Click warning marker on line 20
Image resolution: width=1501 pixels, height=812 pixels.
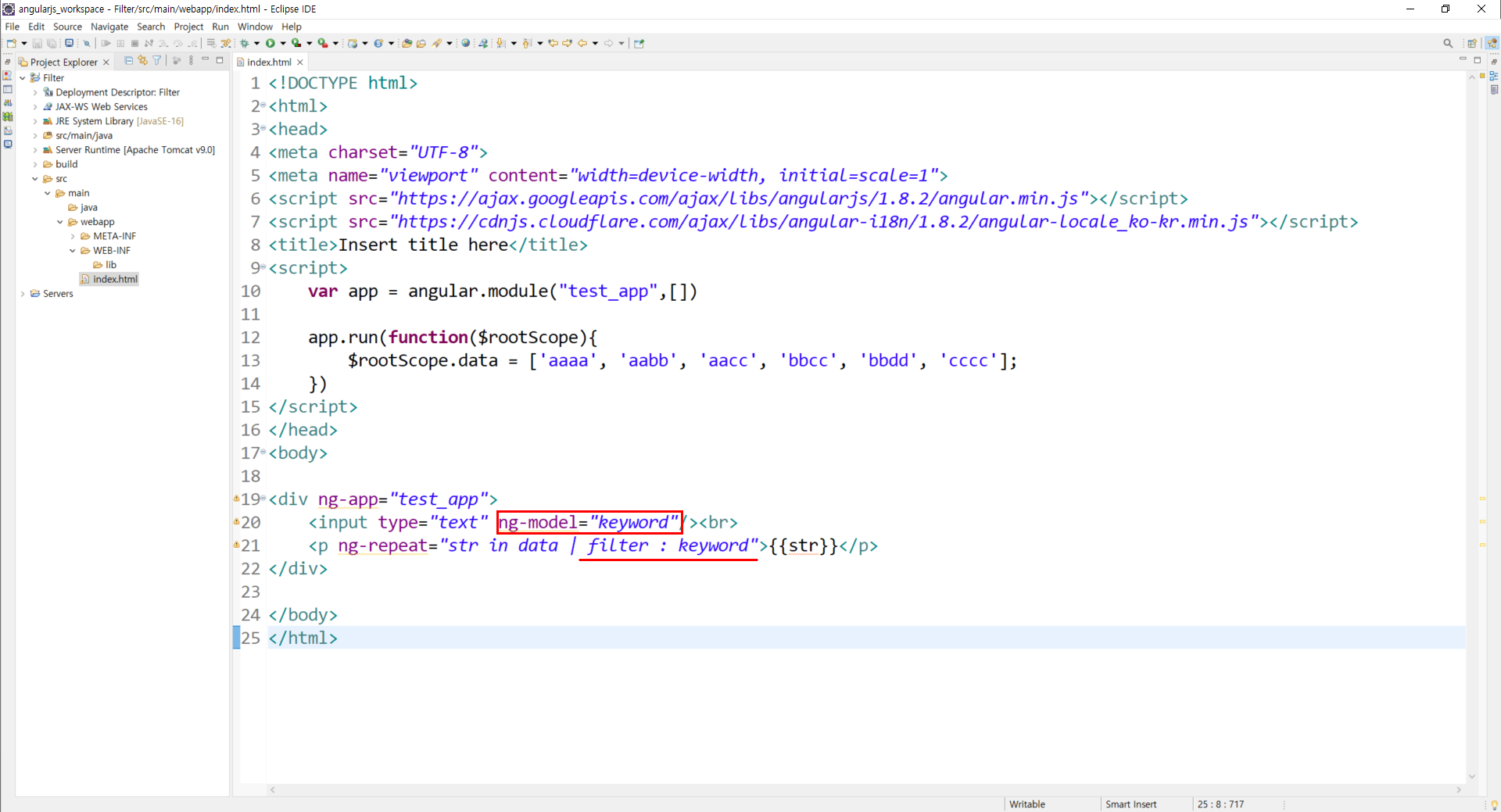pos(236,521)
